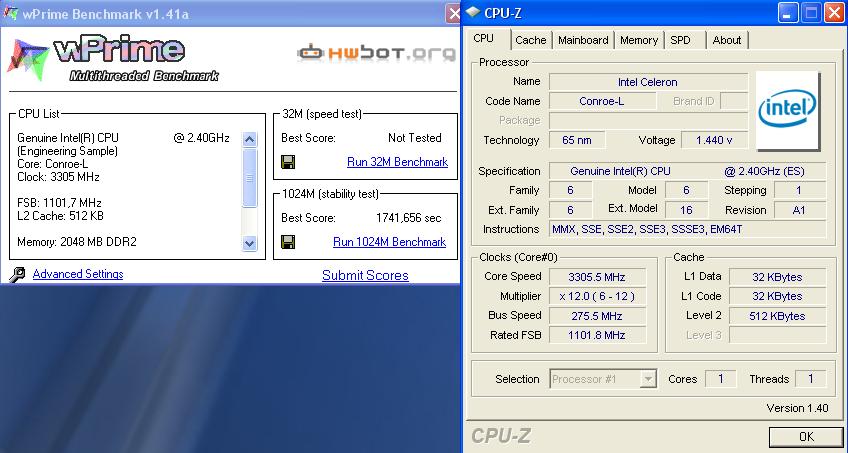Click the Core Speed value 3305.5 MHz
Screen dimensions: 848x453
click(597, 277)
